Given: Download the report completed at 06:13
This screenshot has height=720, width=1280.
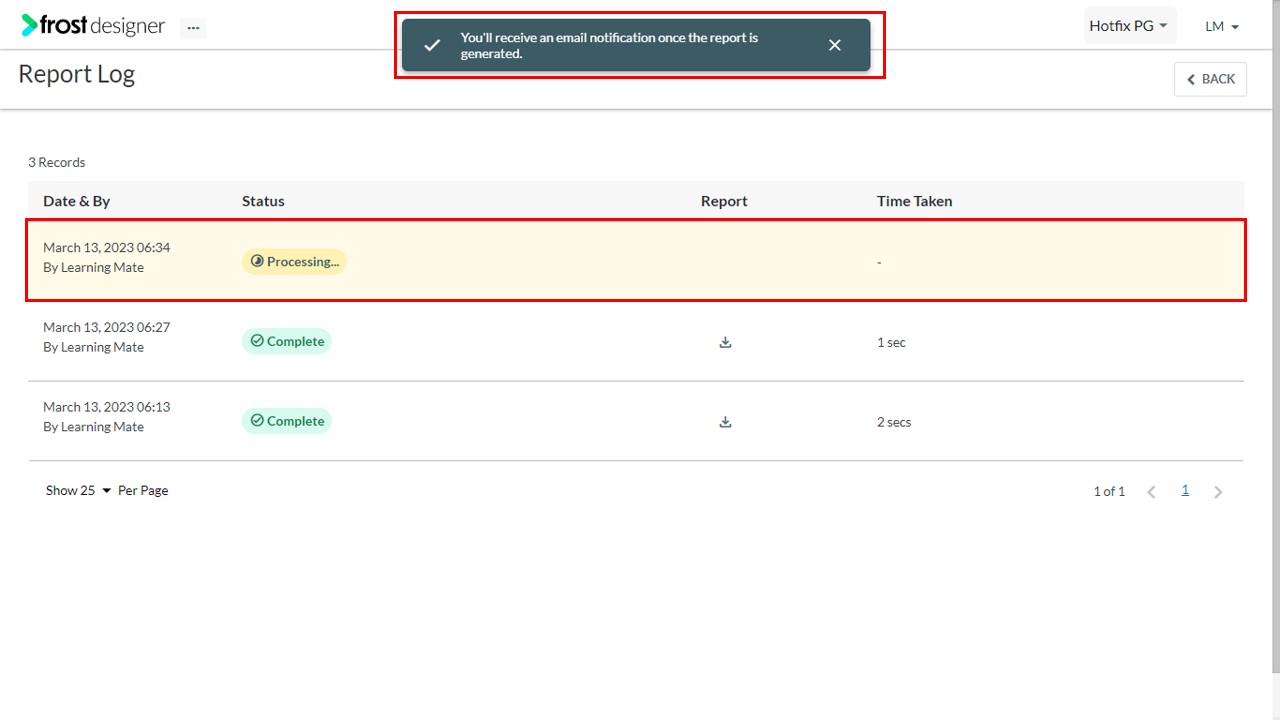Looking at the screenshot, I should click(725, 421).
